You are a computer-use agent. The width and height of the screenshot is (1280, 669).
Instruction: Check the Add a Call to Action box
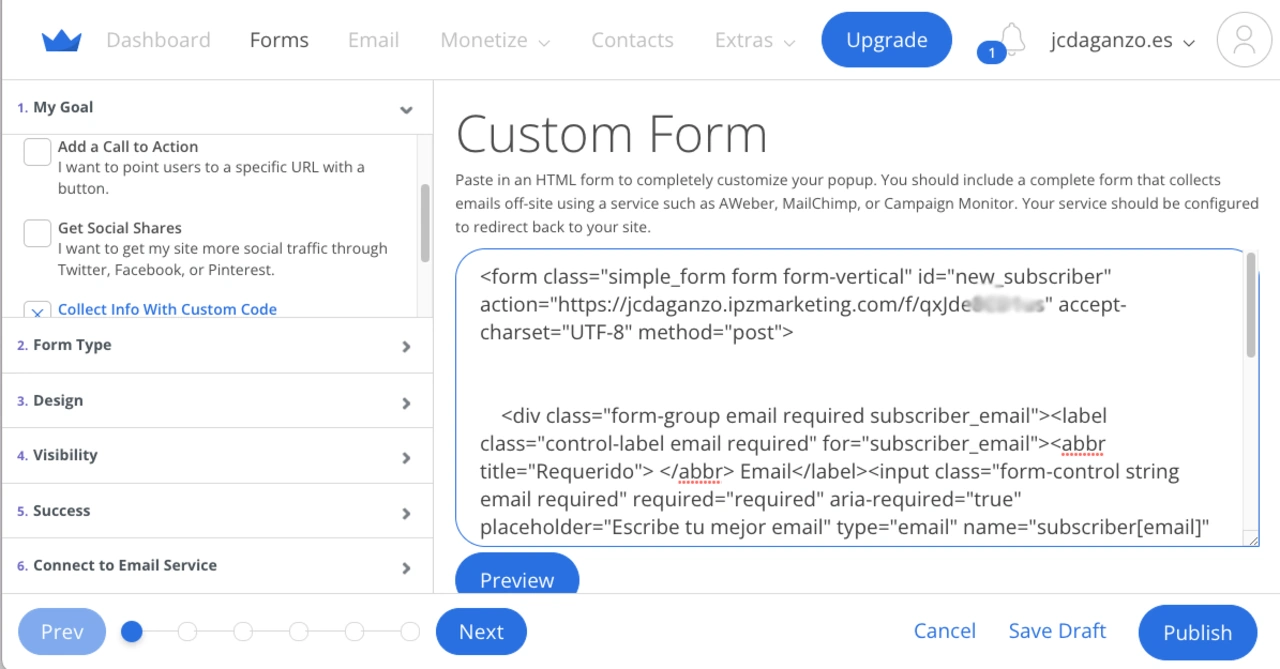pos(37,152)
